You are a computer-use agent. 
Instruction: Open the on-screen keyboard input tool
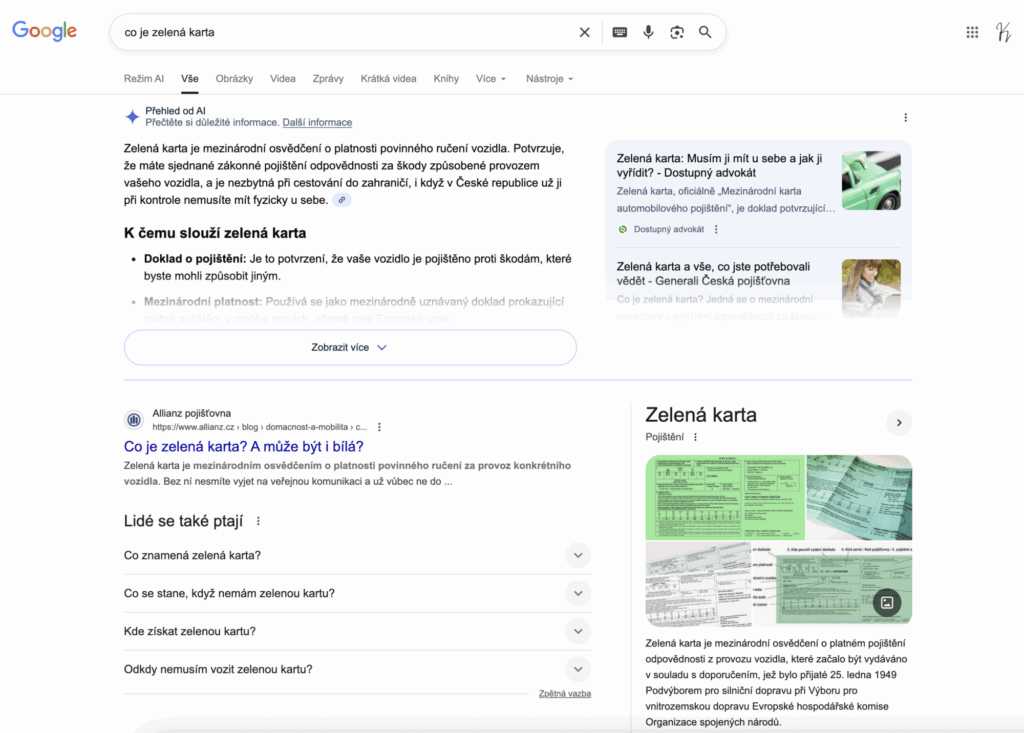(620, 32)
